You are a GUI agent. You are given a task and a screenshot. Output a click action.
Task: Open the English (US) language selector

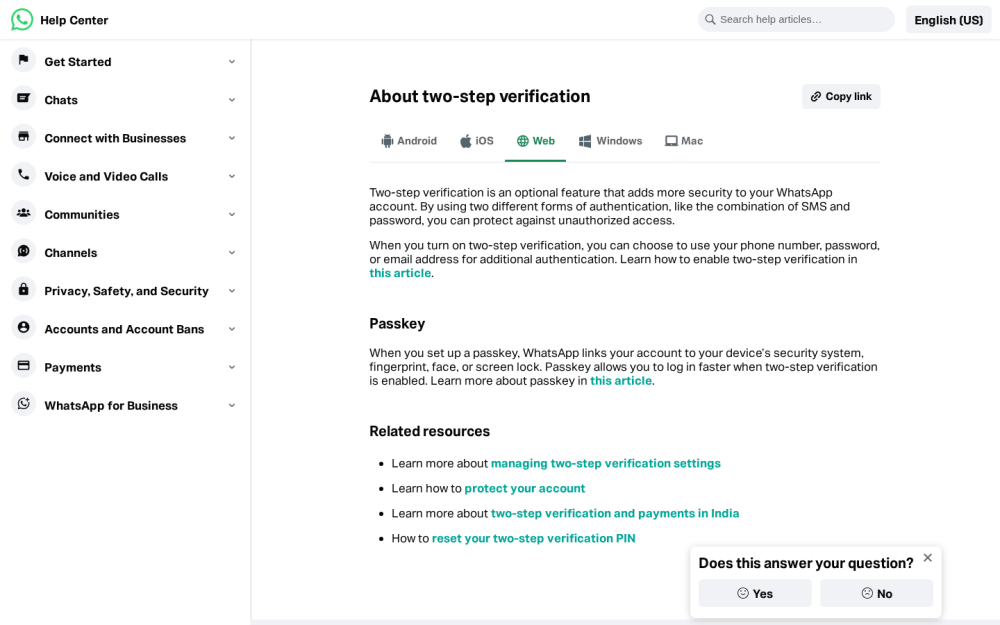click(948, 20)
